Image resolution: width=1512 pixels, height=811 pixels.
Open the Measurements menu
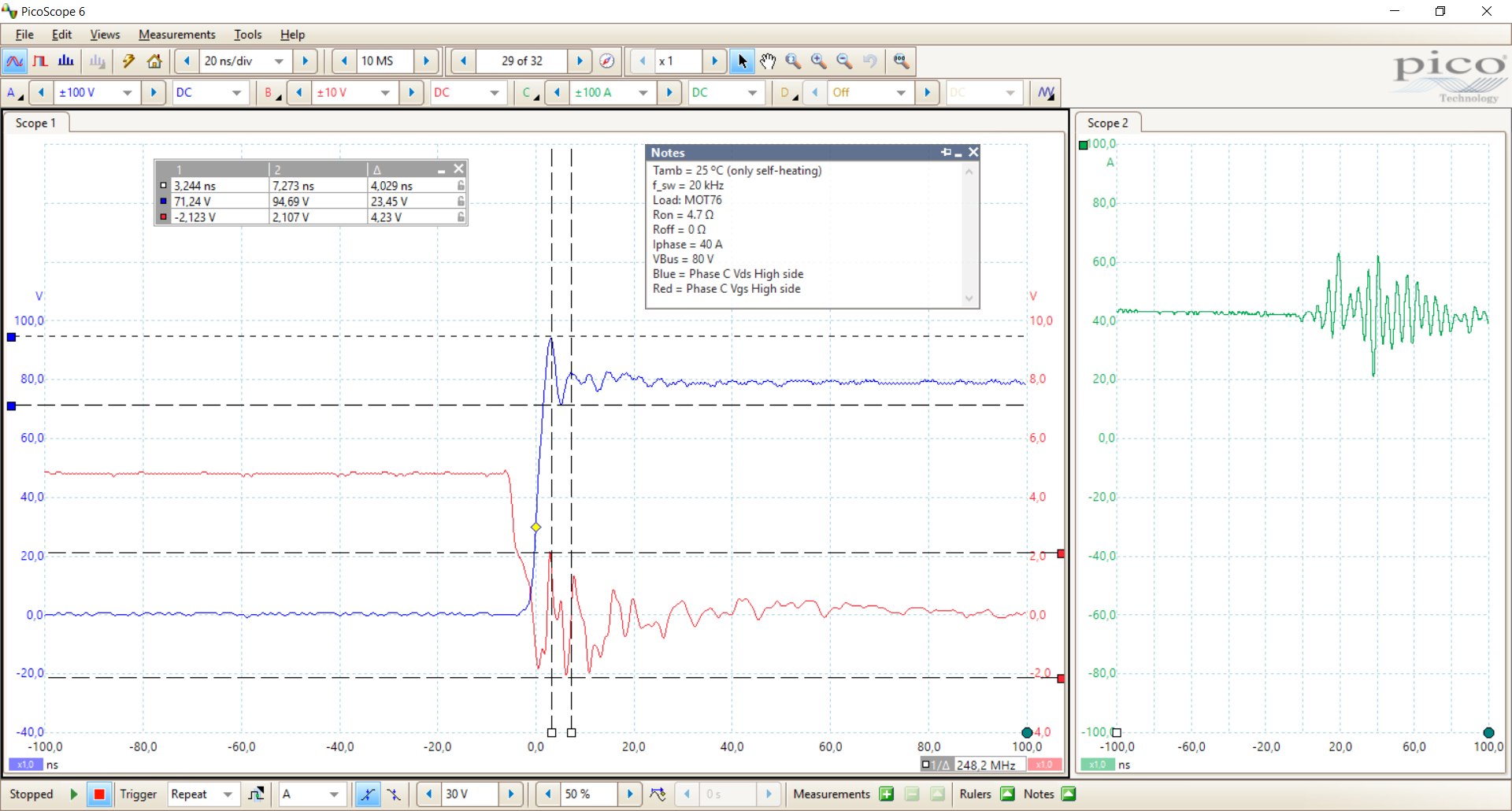point(176,35)
